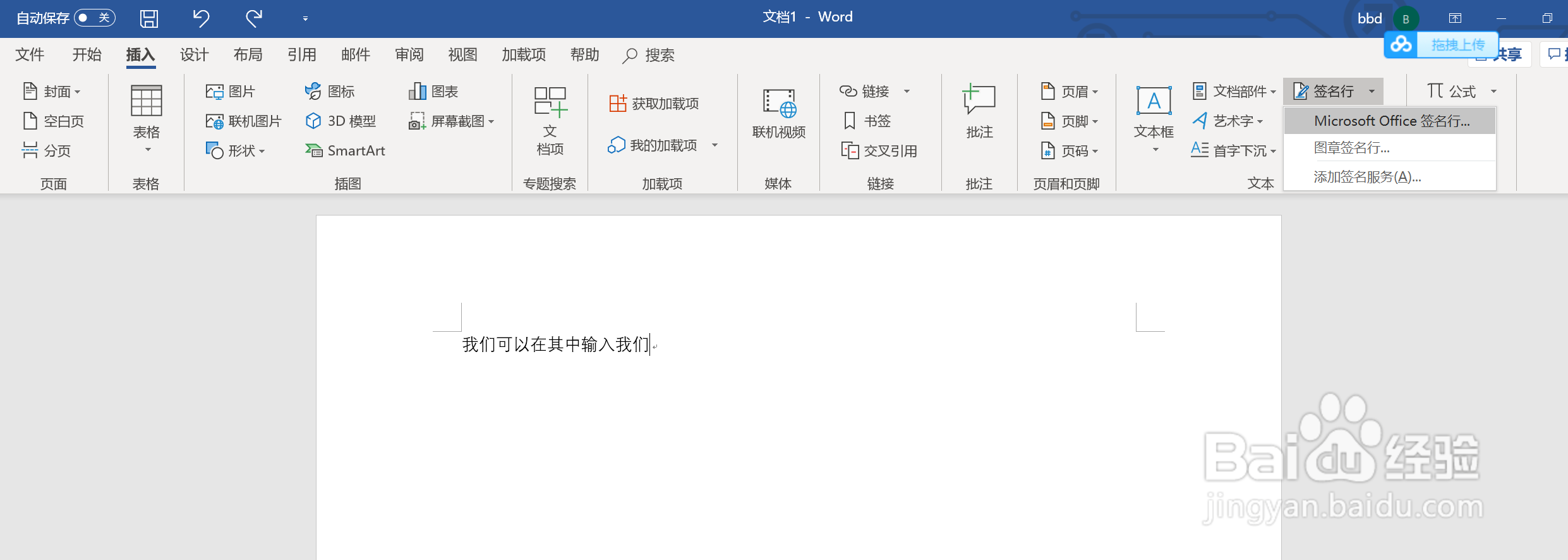Choose 添加签名服务(A) menu item
Image resolution: width=1568 pixels, height=560 pixels.
pos(1390,177)
